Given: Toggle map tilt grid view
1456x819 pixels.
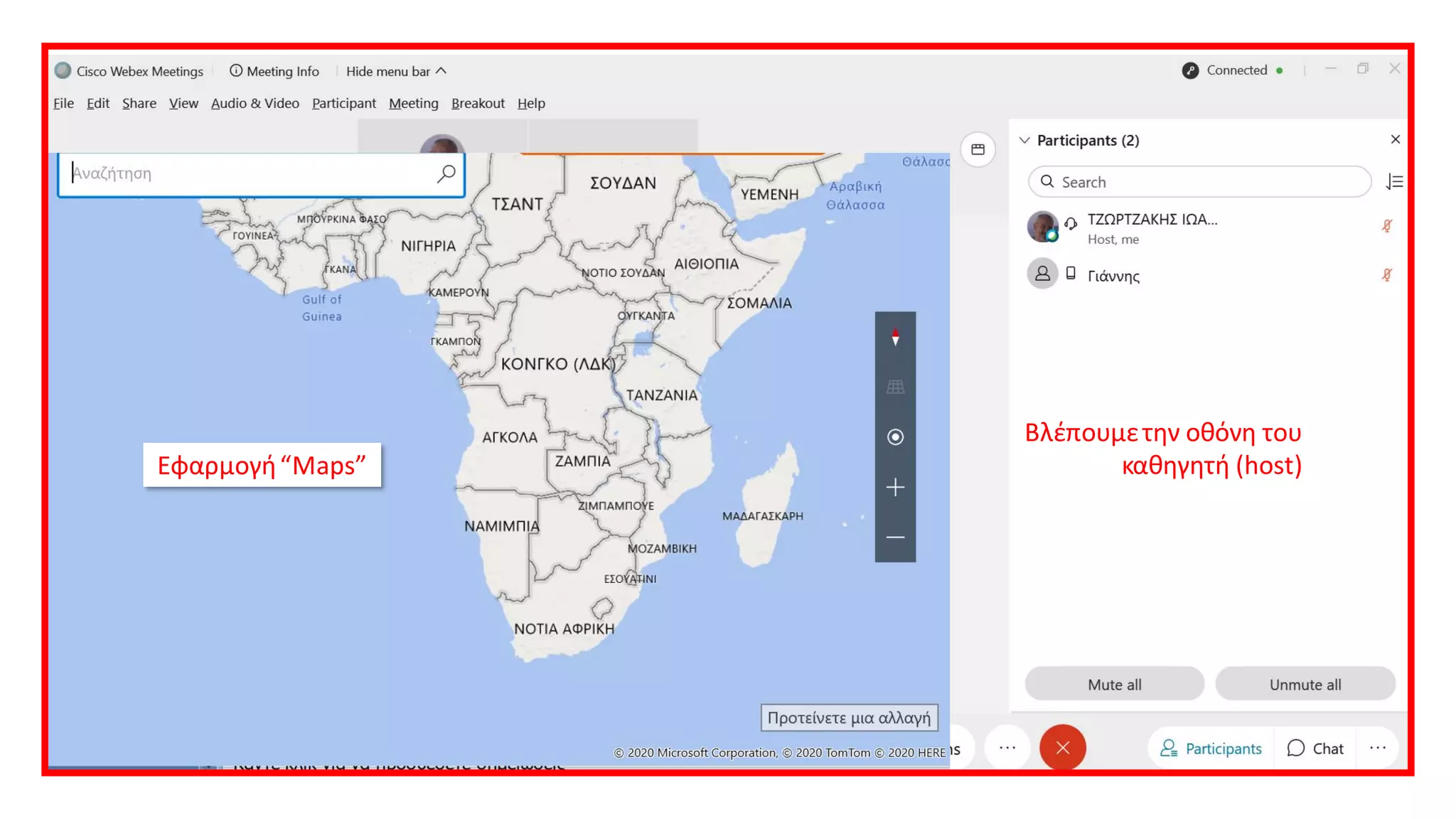Looking at the screenshot, I should coord(895,387).
